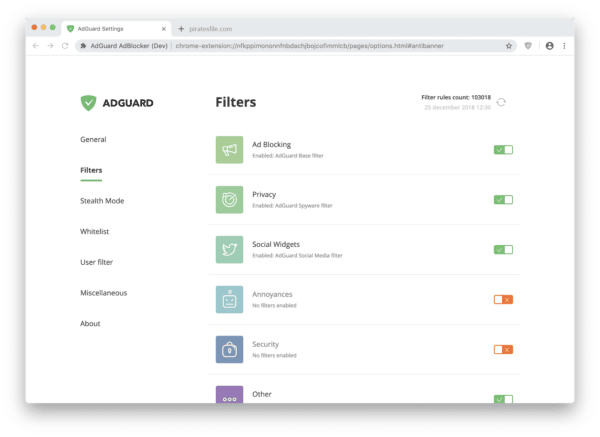Reload the page with the refresh icon
Screen dimensions: 600x437
(65, 46)
